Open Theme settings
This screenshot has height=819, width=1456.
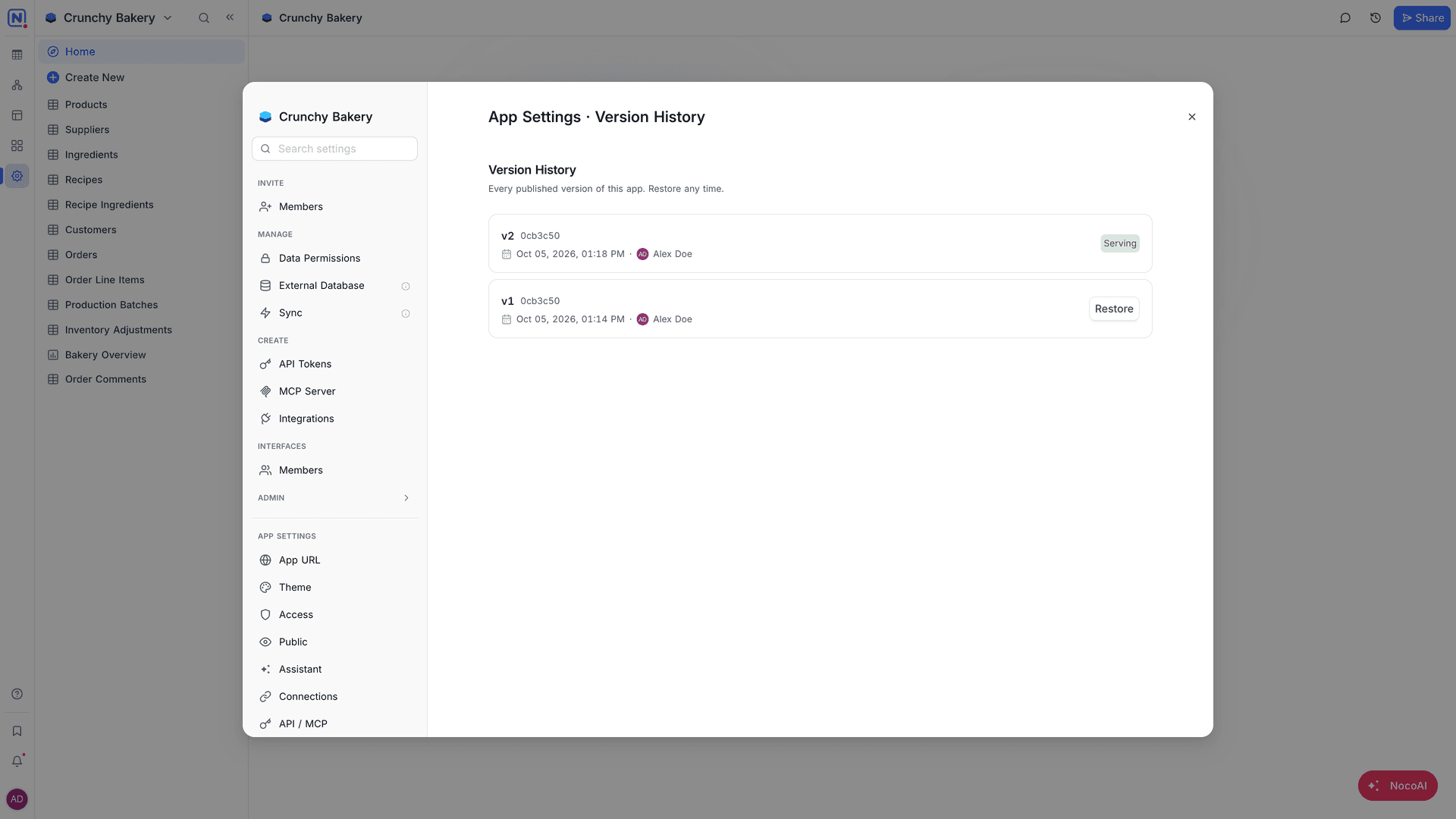(x=334, y=587)
